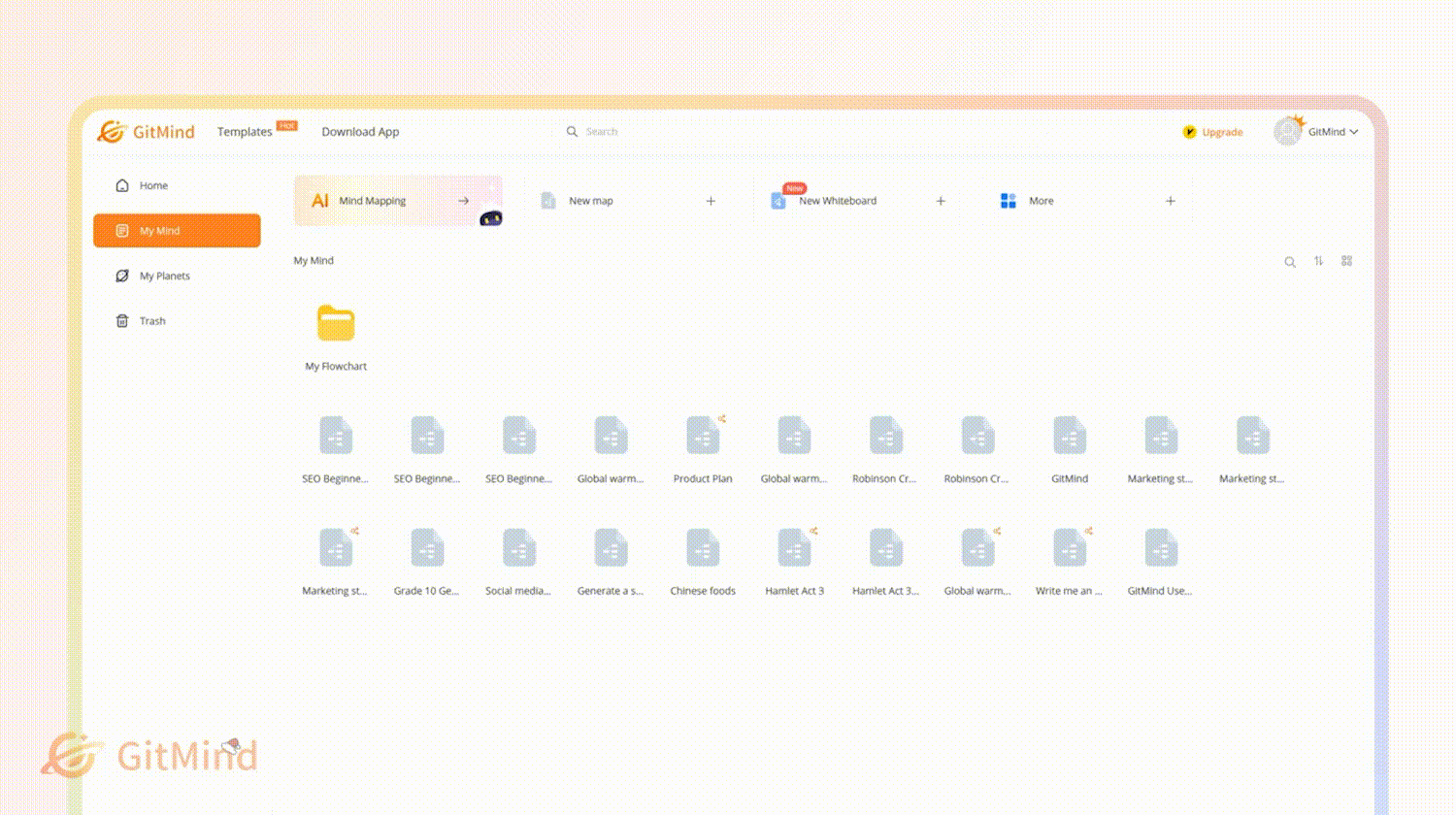Open the Write me an... file
The height and width of the screenshot is (815, 1456).
coord(1070,548)
